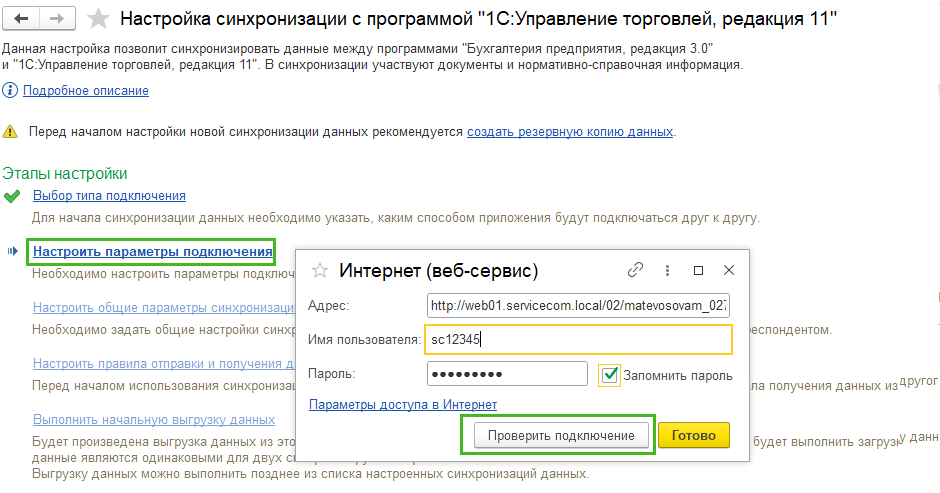
Task: Click the yellow Готово button
Action: pyautogui.click(x=694, y=435)
